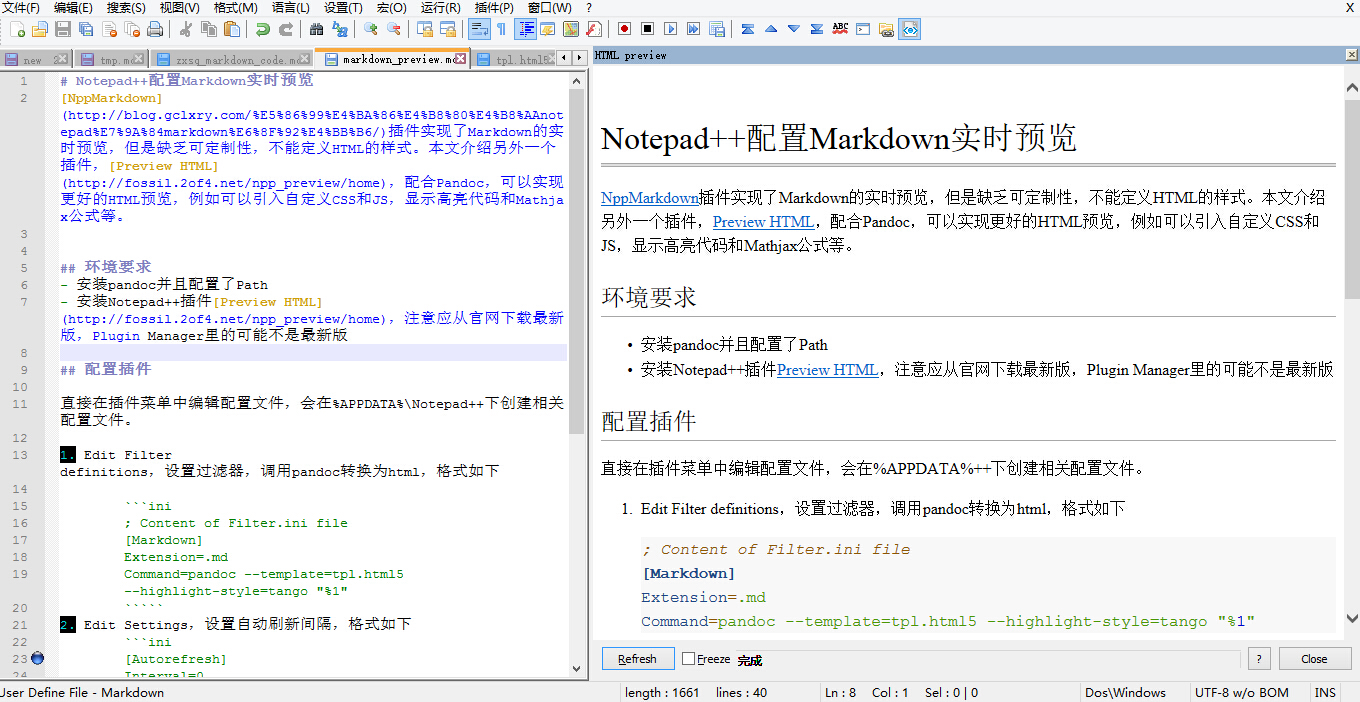Click the Cut scissors icon

point(186,29)
